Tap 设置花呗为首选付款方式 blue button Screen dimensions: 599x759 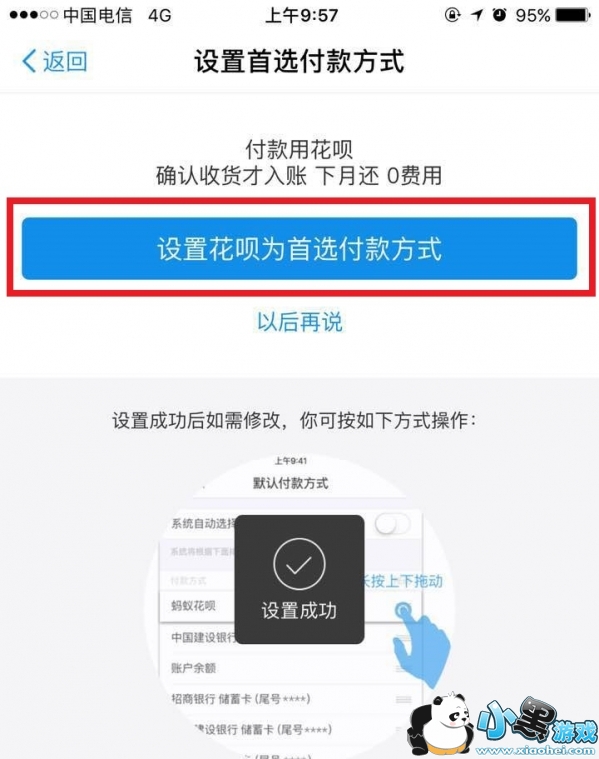click(x=299, y=249)
